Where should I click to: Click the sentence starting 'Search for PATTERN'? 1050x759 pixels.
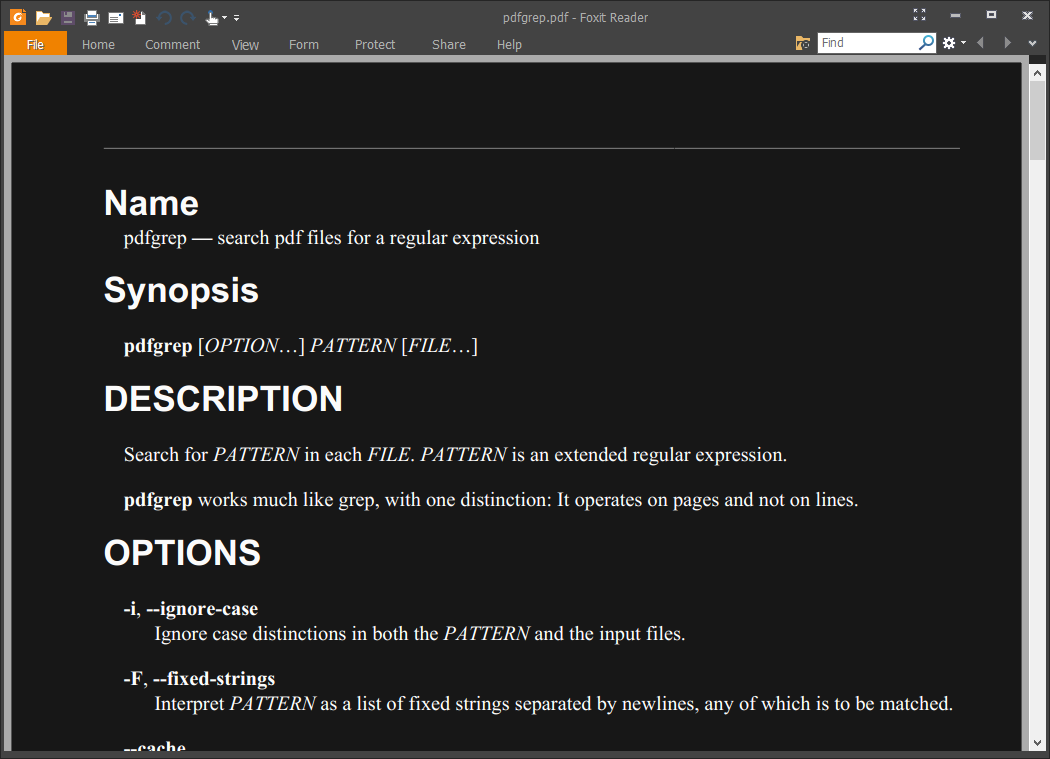pyautogui.click(x=455, y=455)
